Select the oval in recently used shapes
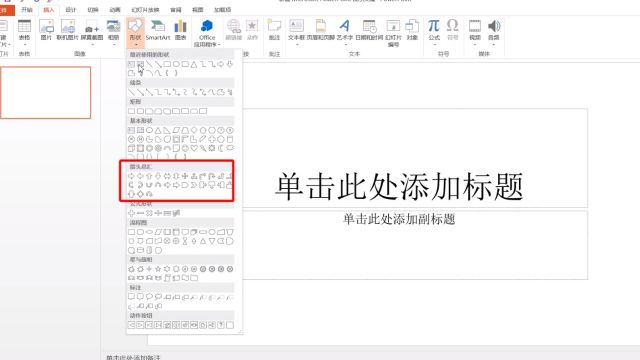Screen dimensions: 640x360 176,64
